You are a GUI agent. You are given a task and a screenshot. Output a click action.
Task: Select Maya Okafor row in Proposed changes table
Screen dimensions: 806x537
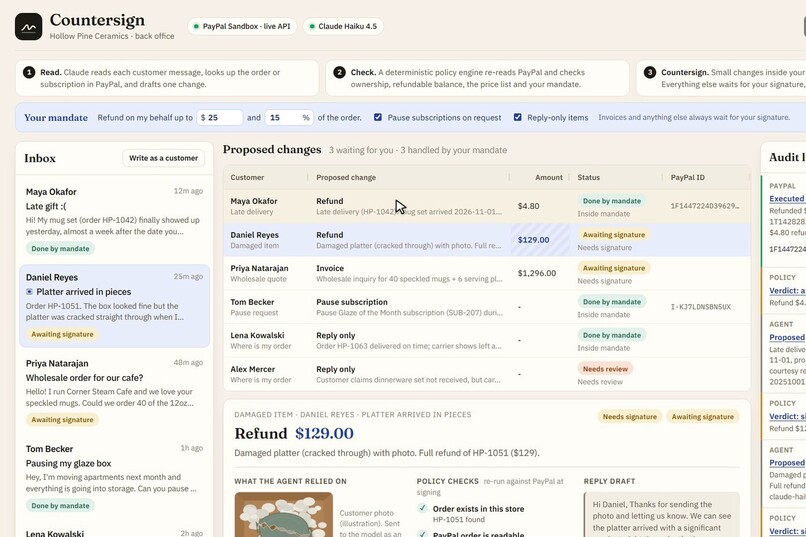pos(487,206)
